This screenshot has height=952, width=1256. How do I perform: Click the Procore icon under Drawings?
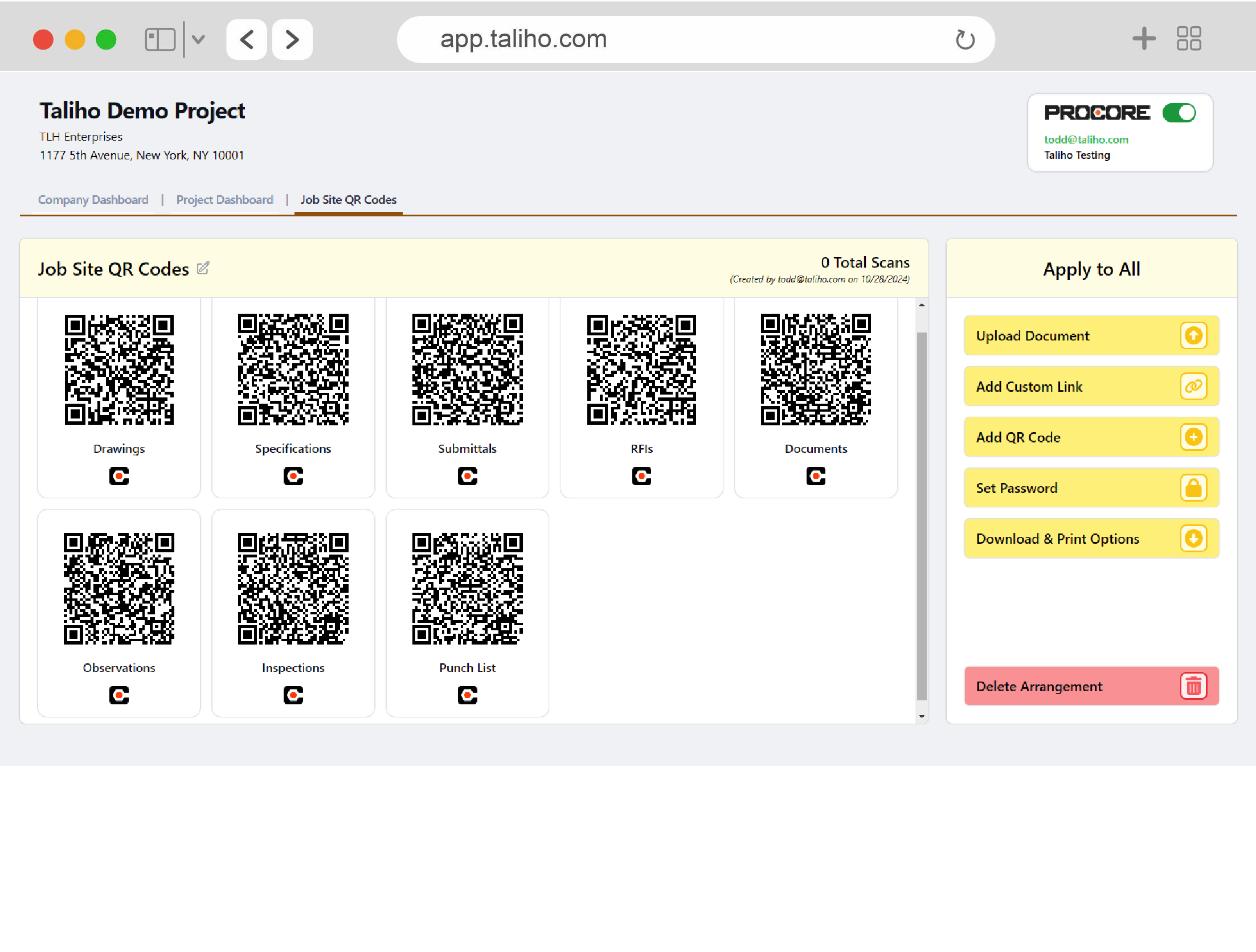(x=119, y=476)
